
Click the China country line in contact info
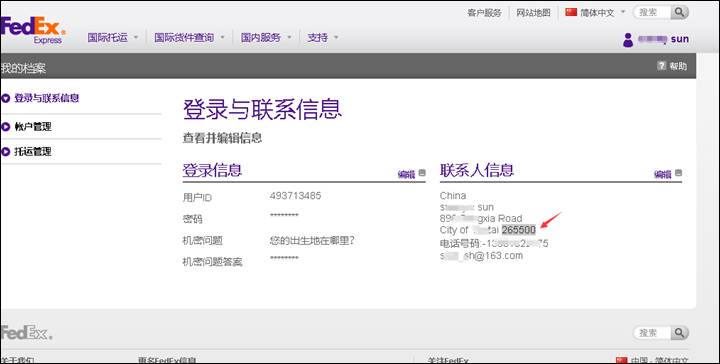pyautogui.click(x=453, y=196)
